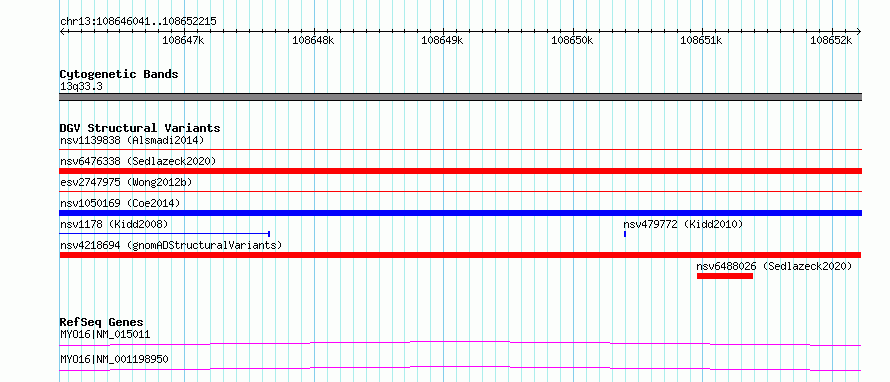
Task: Click the 108647k ruler tick label
Action: tap(183, 40)
